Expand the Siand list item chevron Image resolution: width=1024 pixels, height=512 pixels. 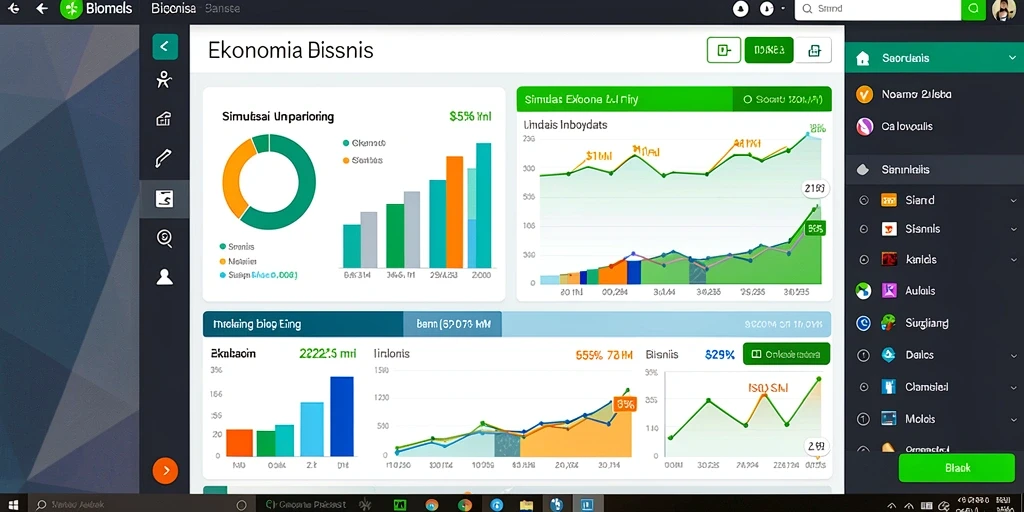click(x=1013, y=200)
